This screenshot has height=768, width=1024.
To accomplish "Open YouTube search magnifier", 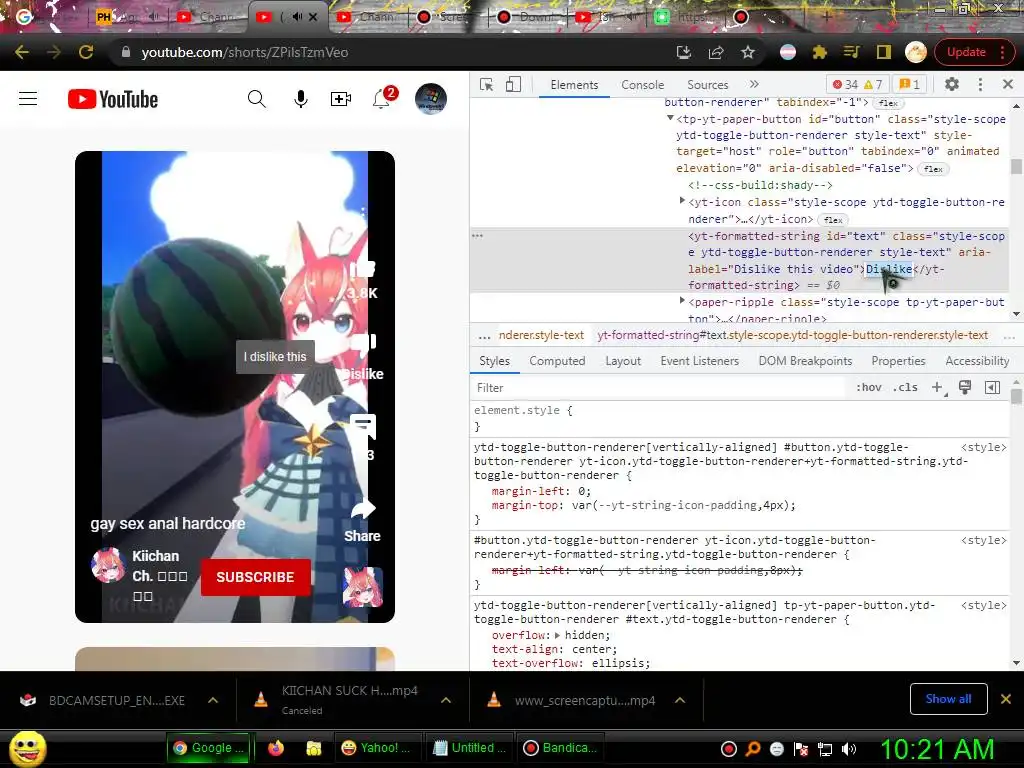I will [257, 99].
